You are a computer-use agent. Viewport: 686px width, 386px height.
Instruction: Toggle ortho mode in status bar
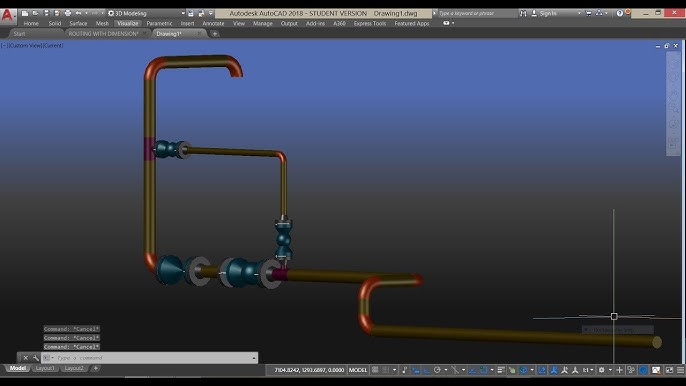(x=426, y=370)
